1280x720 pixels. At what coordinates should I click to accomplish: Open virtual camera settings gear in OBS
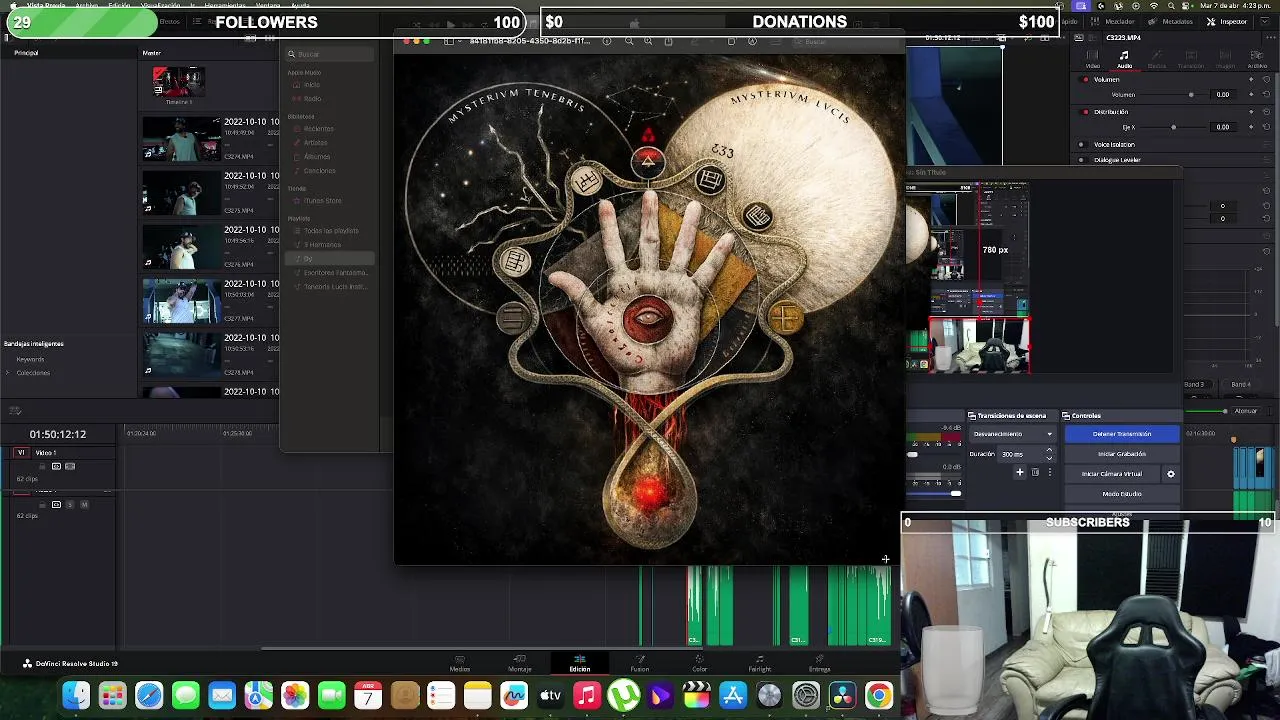click(x=1171, y=474)
